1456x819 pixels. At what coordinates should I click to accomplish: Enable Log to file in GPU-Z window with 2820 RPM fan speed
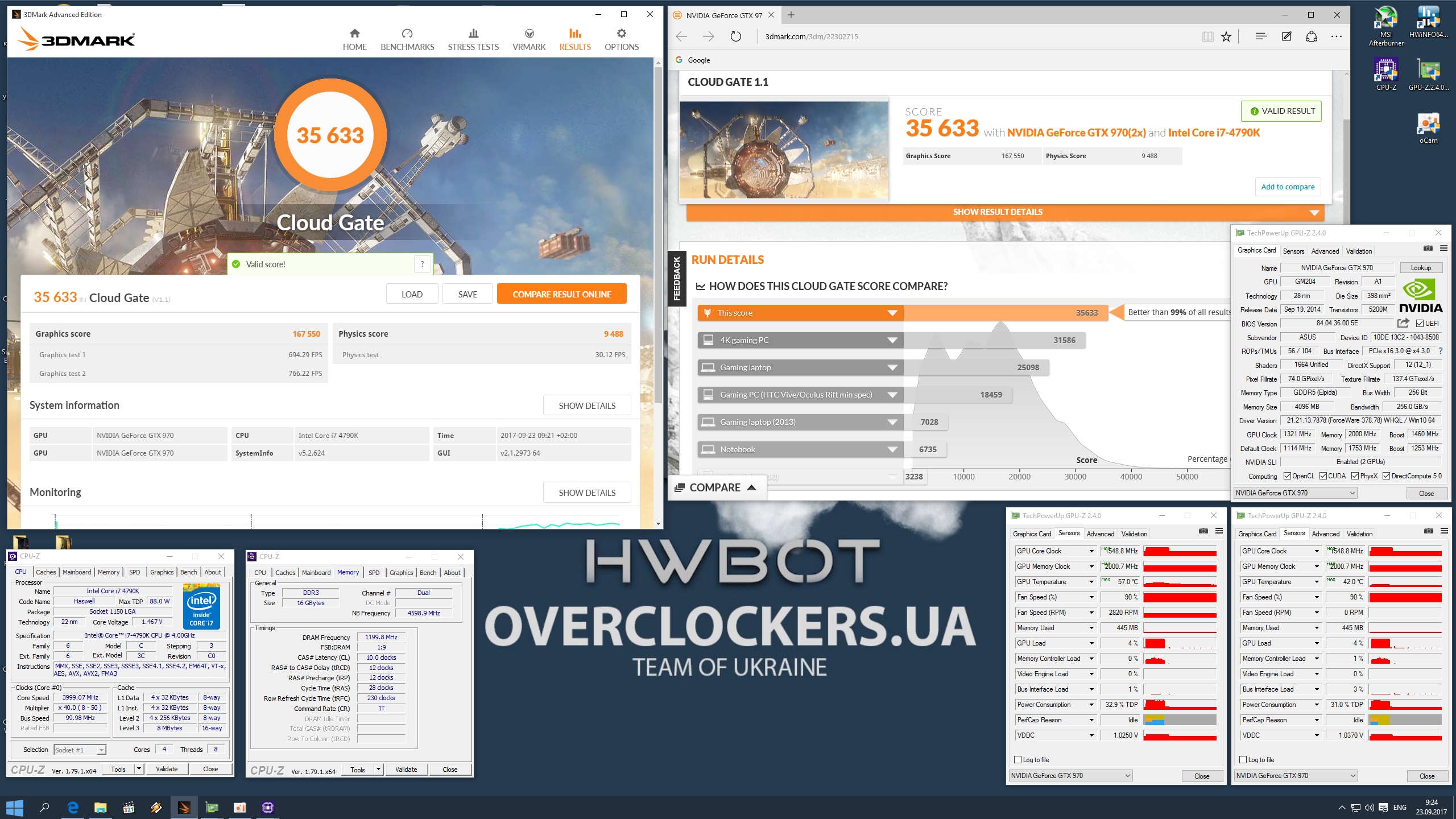coord(1018,760)
